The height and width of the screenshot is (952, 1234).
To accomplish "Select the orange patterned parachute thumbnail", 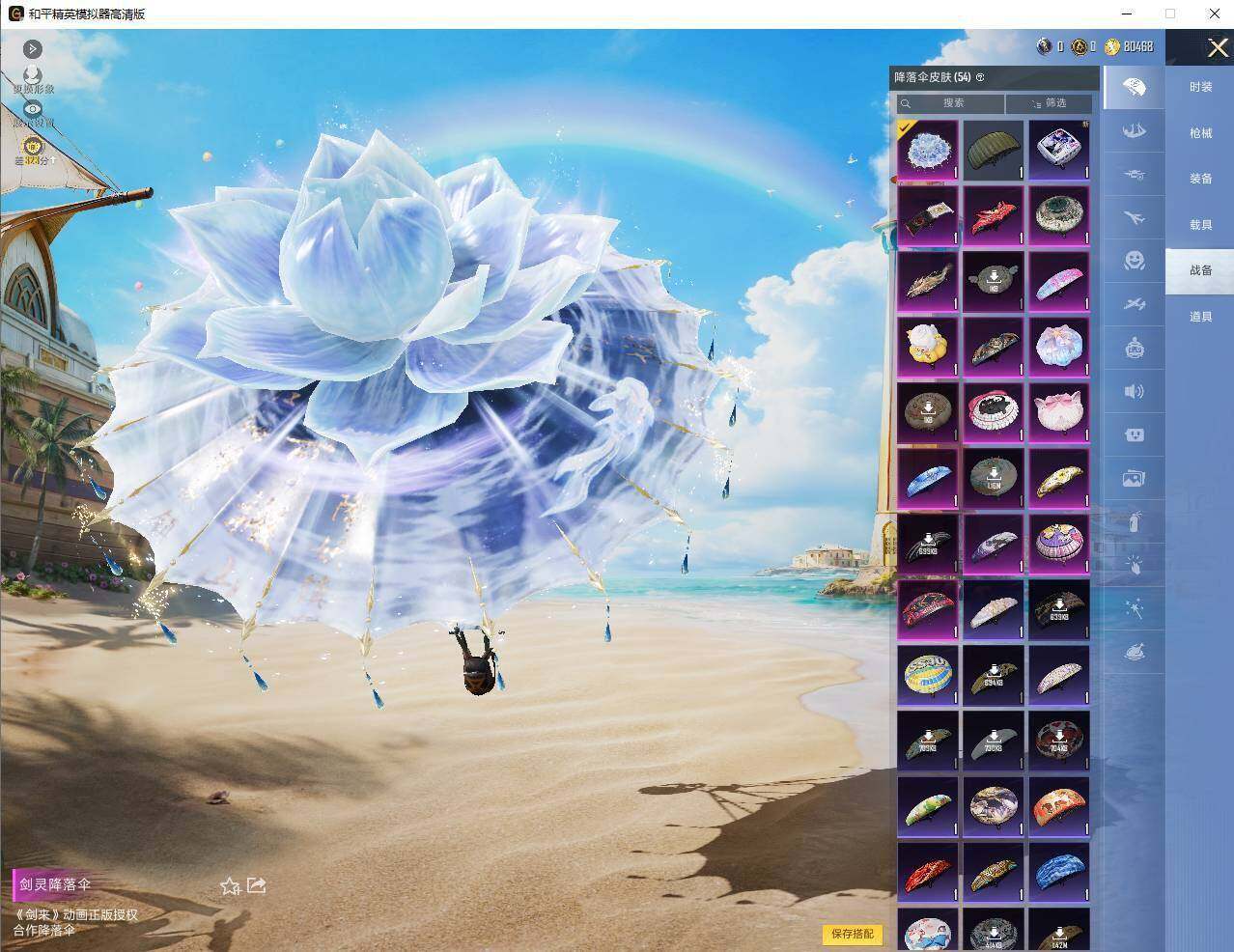I will [x=1059, y=806].
